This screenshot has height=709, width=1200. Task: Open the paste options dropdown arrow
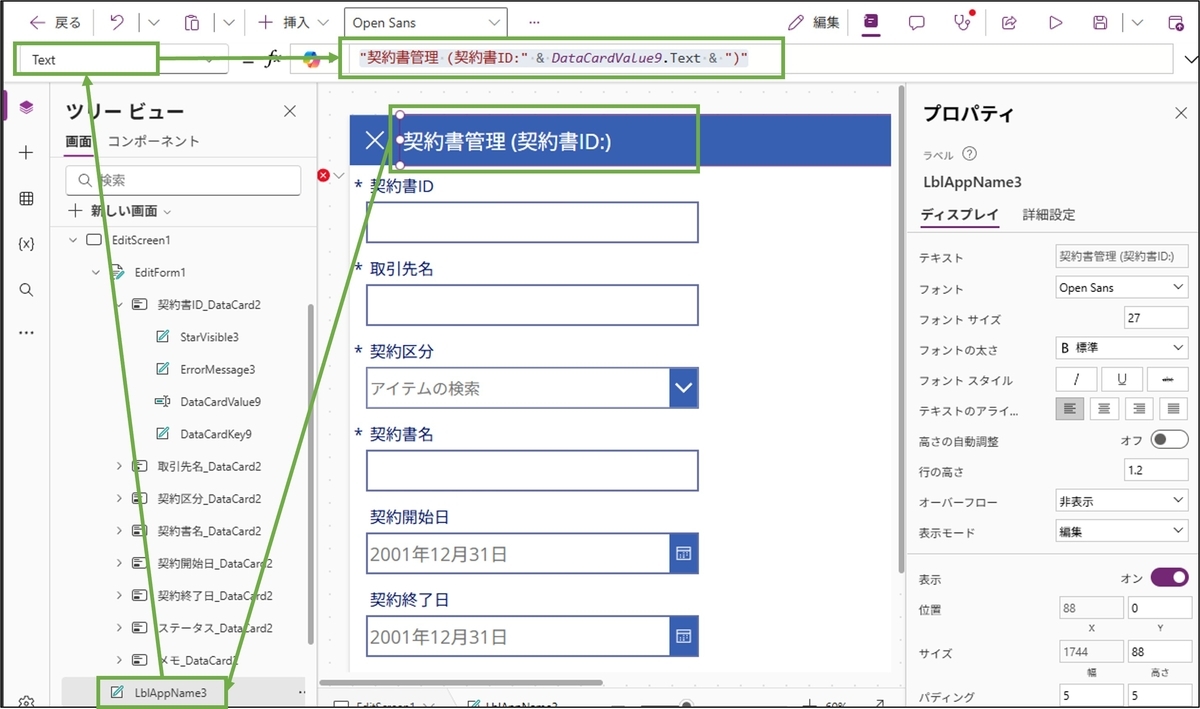[x=228, y=22]
